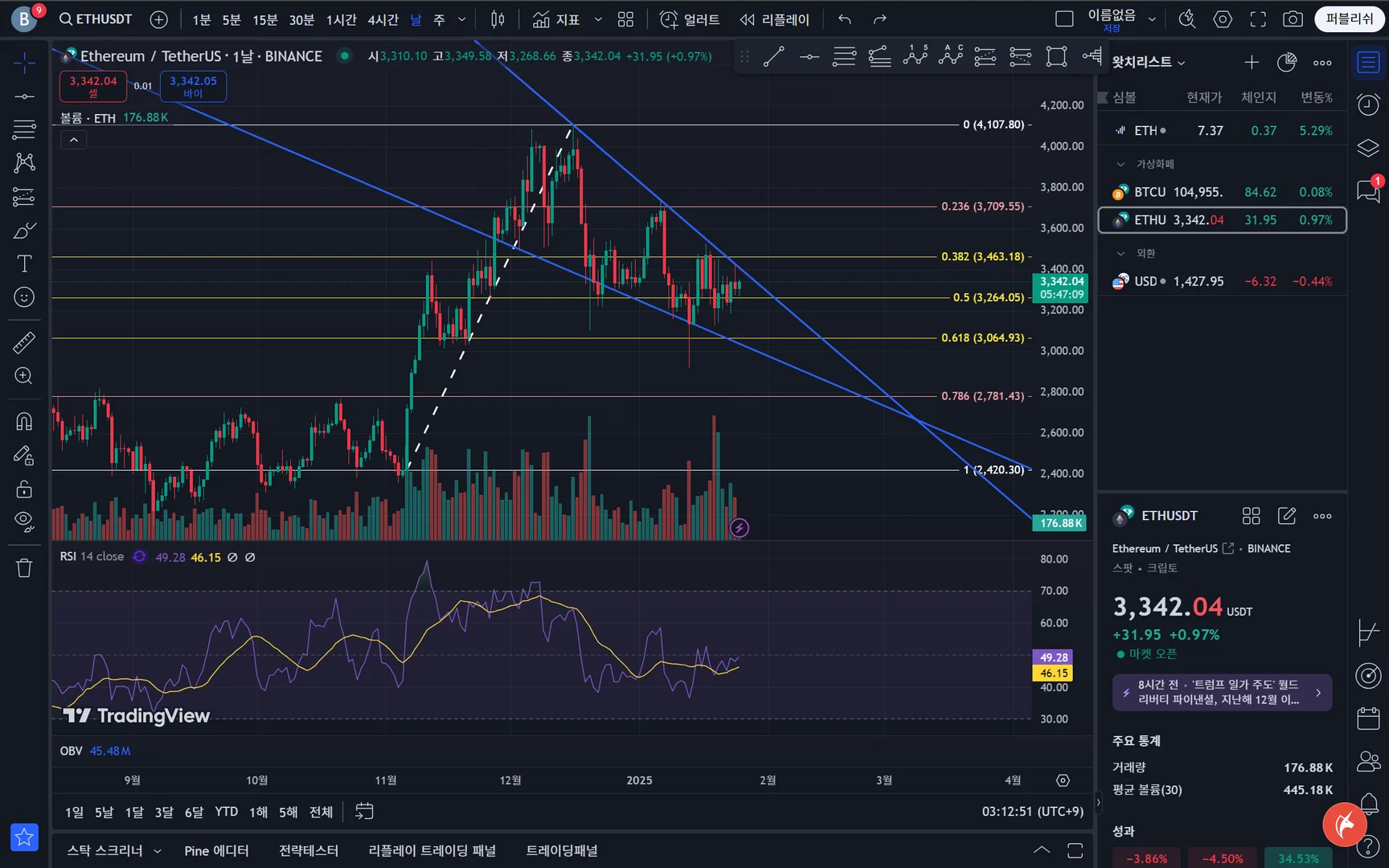Select the YTD date range
The image size is (1389, 868).
tap(227, 812)
